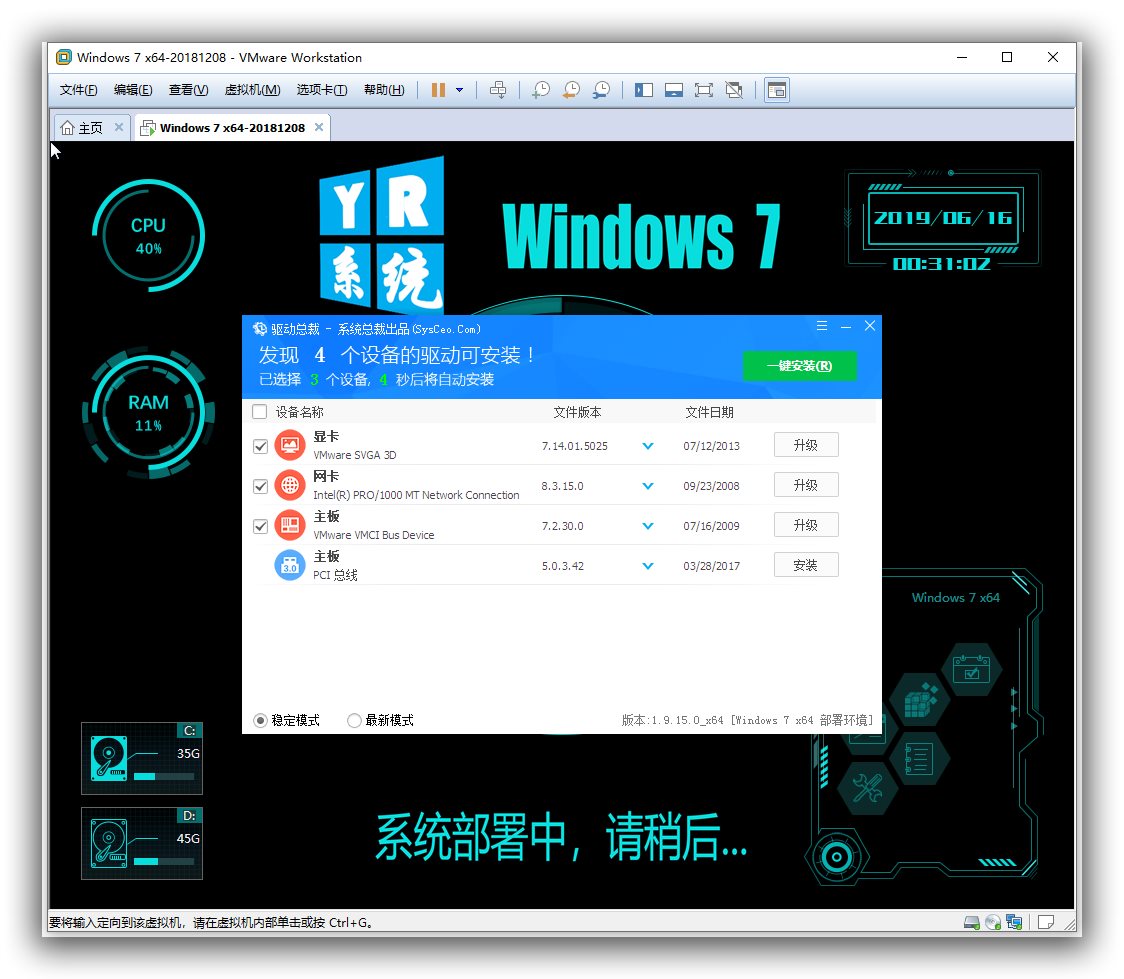
Task: Click the version text 版本:1.9.15.0_x64
Action: click(x=672, y=720)
